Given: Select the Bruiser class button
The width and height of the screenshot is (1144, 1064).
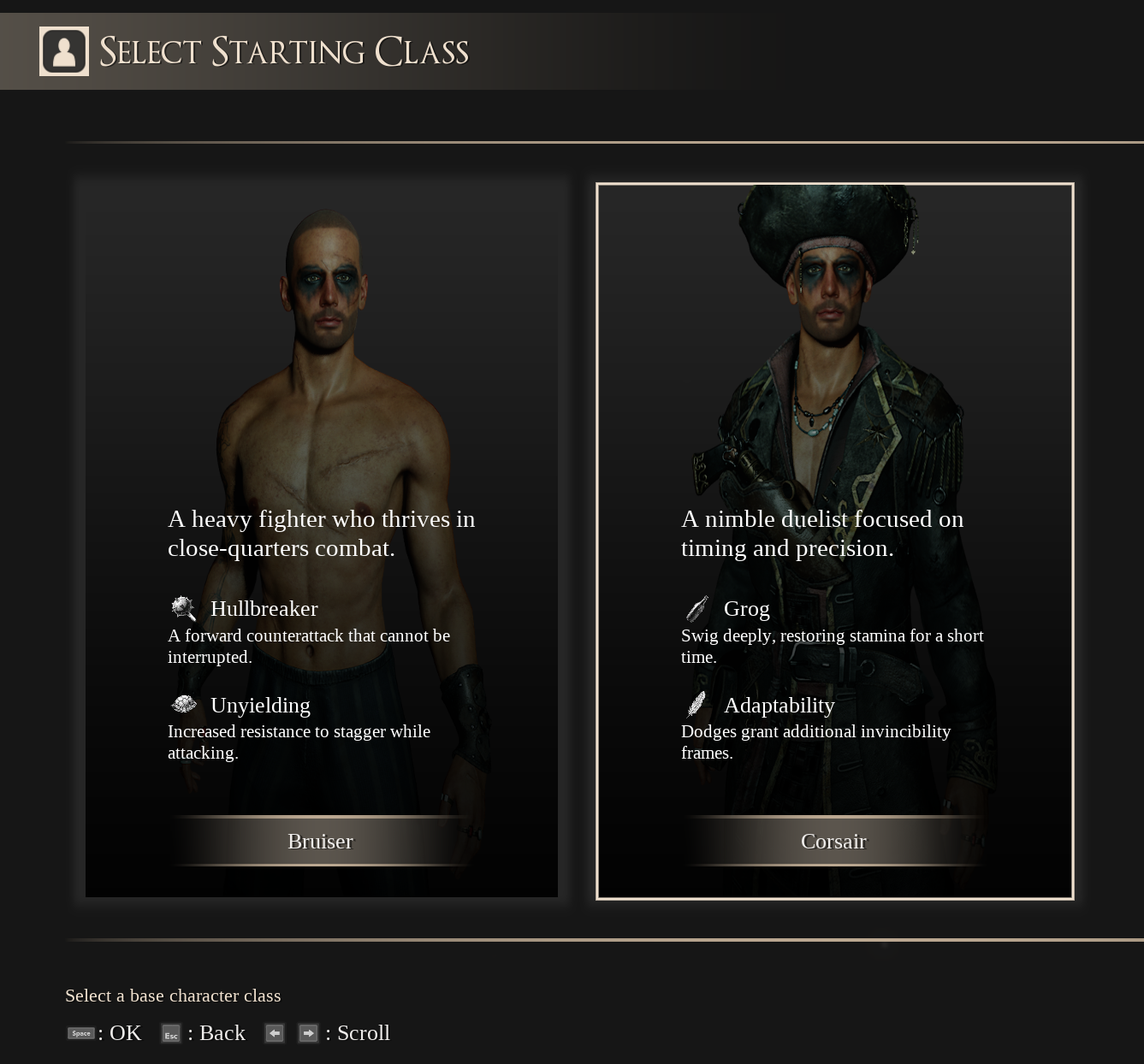Looking at the screenshot, I should [321, 841].
